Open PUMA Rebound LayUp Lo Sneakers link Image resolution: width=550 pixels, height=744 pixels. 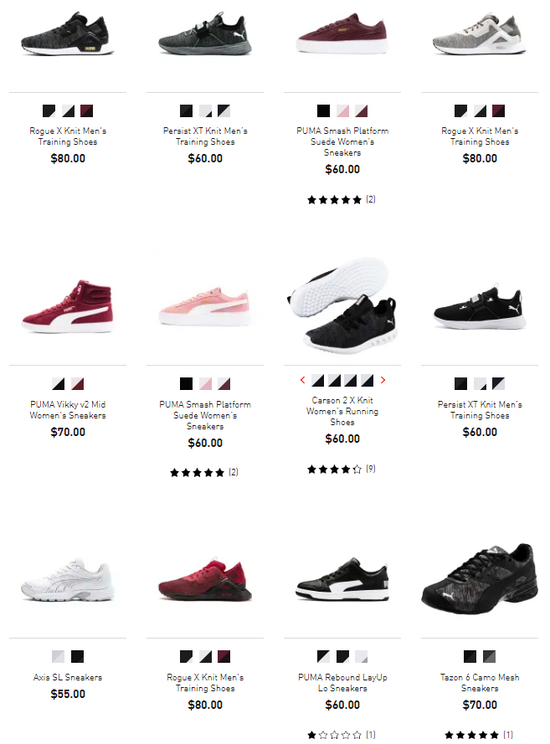(343, 683)
